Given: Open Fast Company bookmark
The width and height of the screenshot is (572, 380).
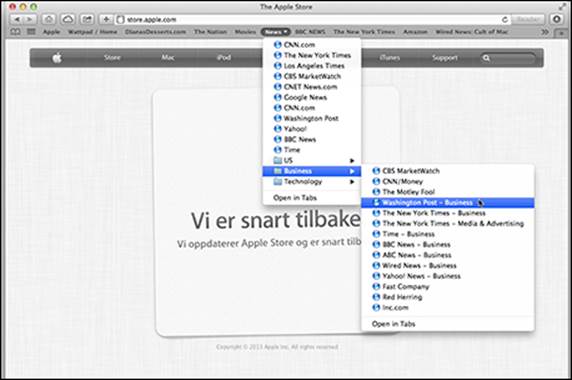Looking at the screenshot, I should (448, 287).
